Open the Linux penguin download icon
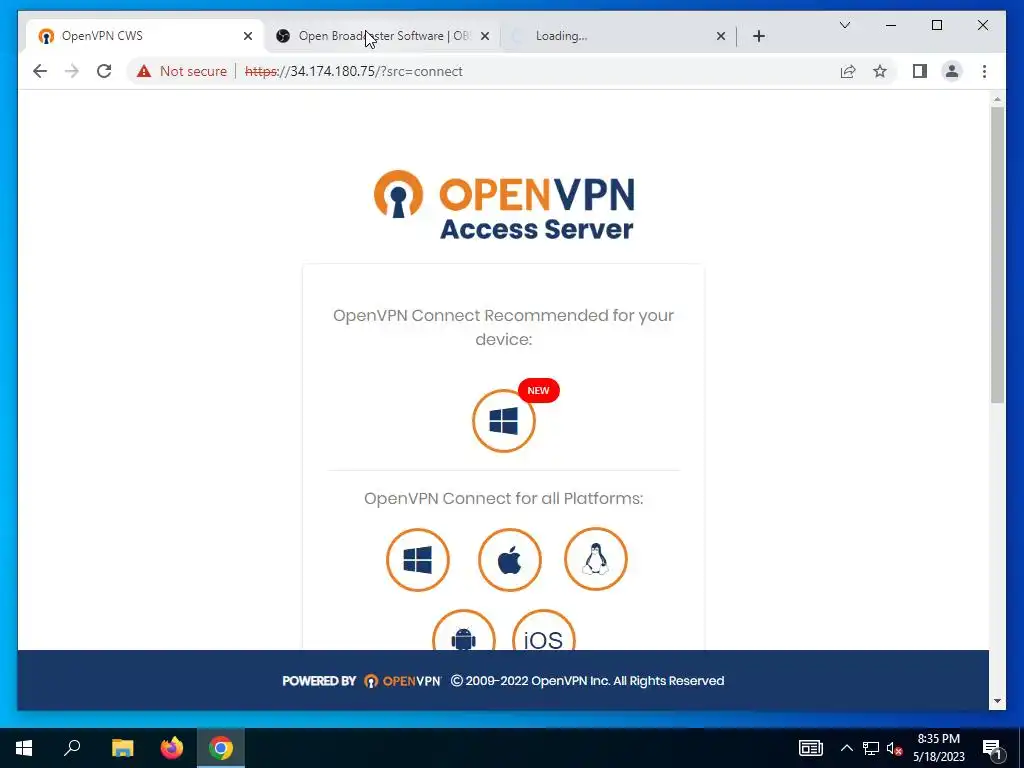This screenshot has width=1024, height=768. [596, 559]
